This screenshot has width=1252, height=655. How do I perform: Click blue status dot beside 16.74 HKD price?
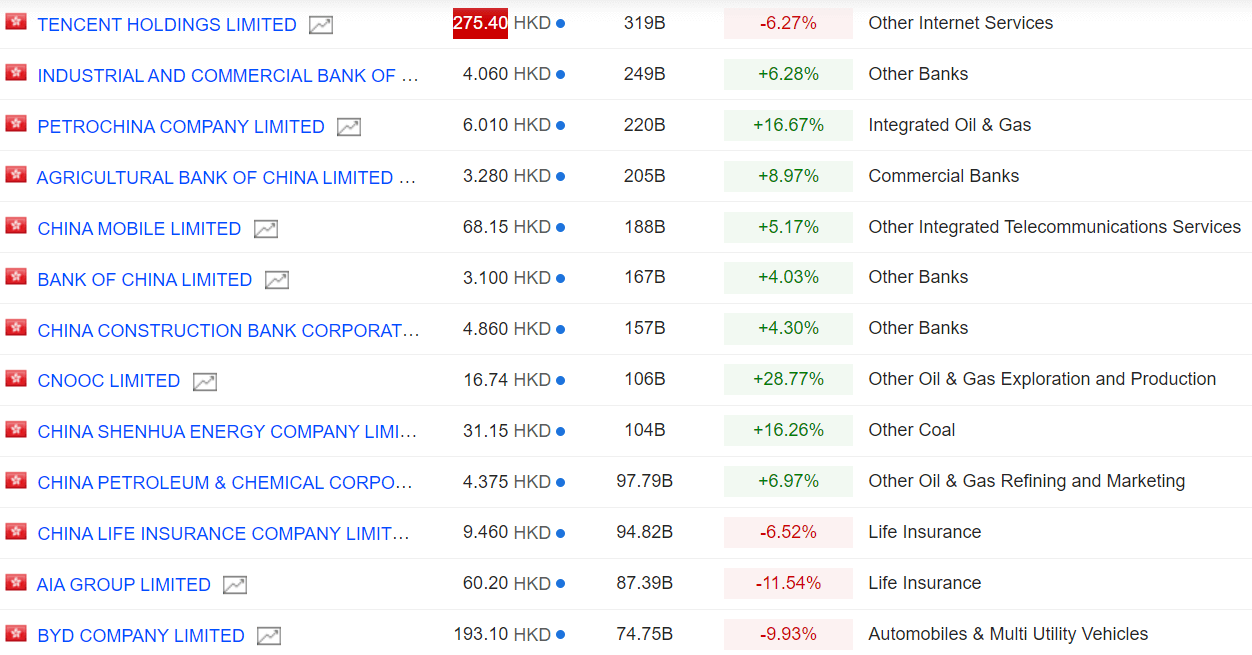[560, 380]
